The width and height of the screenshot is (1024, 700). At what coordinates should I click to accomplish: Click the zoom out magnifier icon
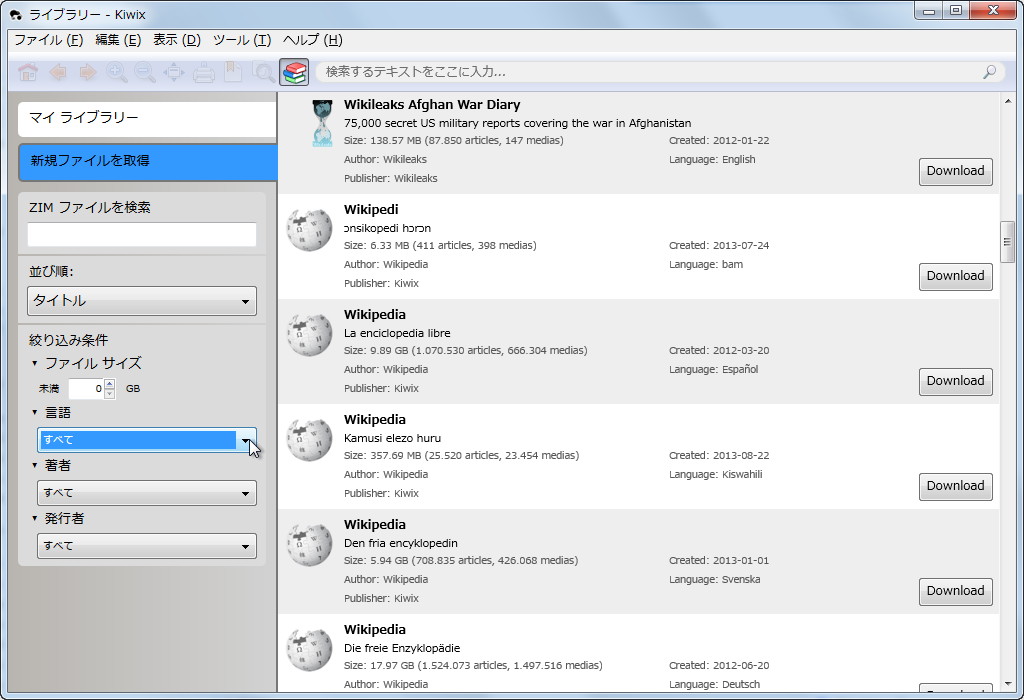click(145, 72)
